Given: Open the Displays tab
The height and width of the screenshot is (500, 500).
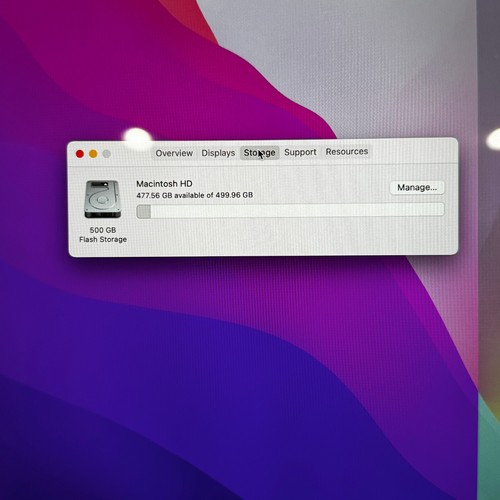Looking at the screenshot, I should (x=218, y=153).
